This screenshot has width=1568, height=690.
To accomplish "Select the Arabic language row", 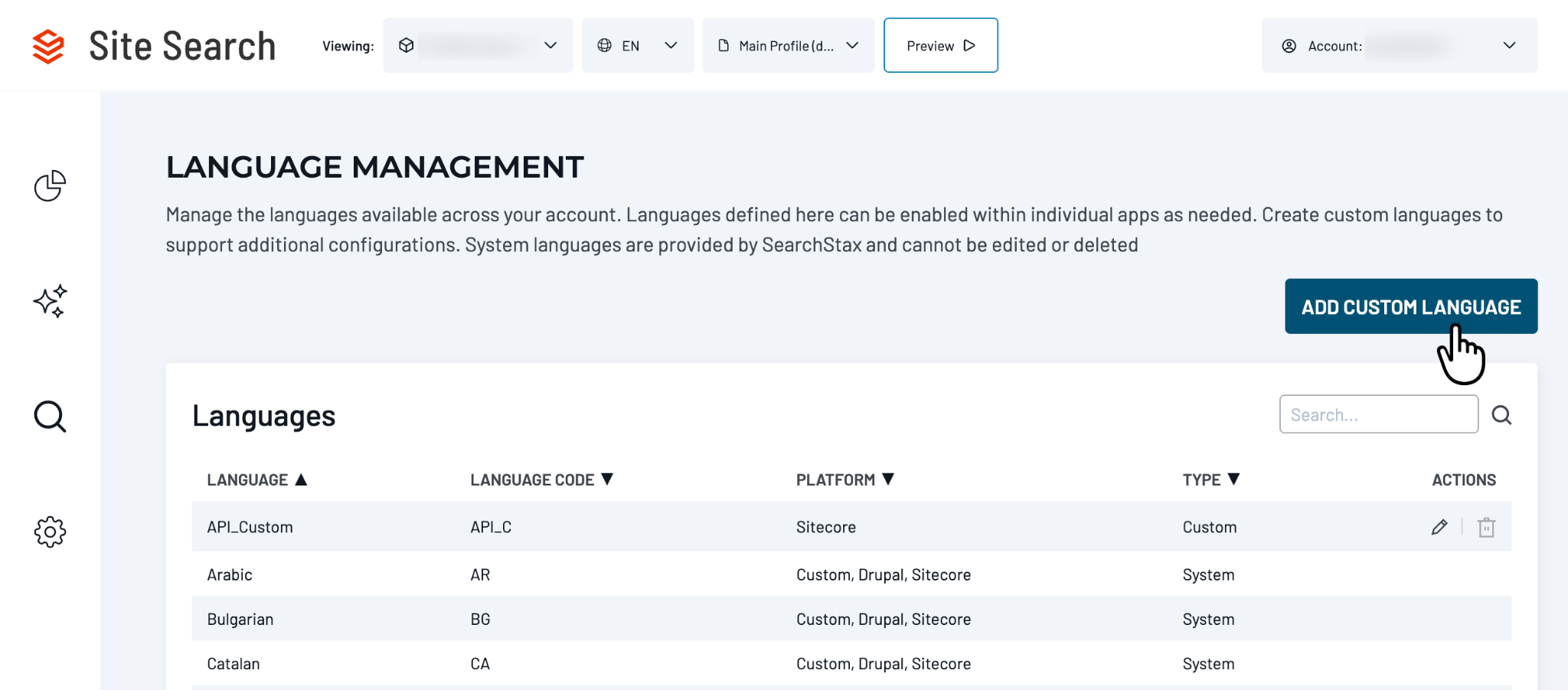I will coord(851,574).
